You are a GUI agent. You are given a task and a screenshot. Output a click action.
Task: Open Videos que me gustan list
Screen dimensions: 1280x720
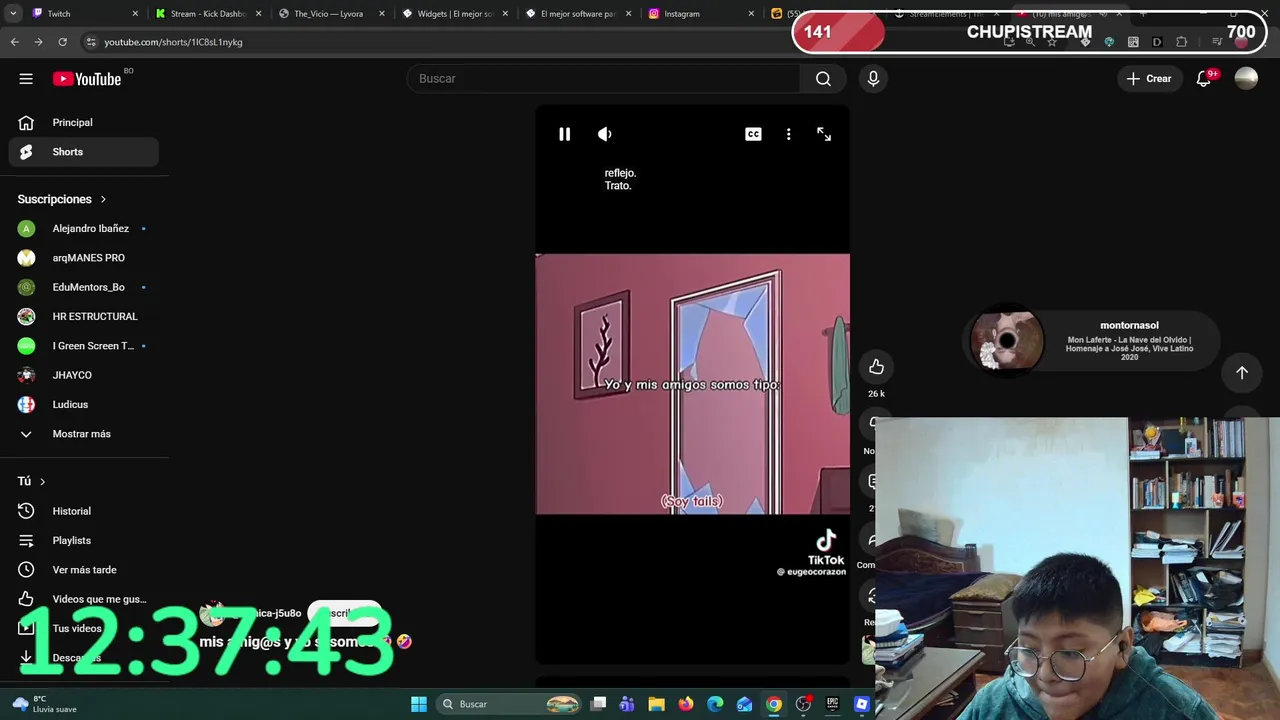pyautogui.click(x=84, y=599)
